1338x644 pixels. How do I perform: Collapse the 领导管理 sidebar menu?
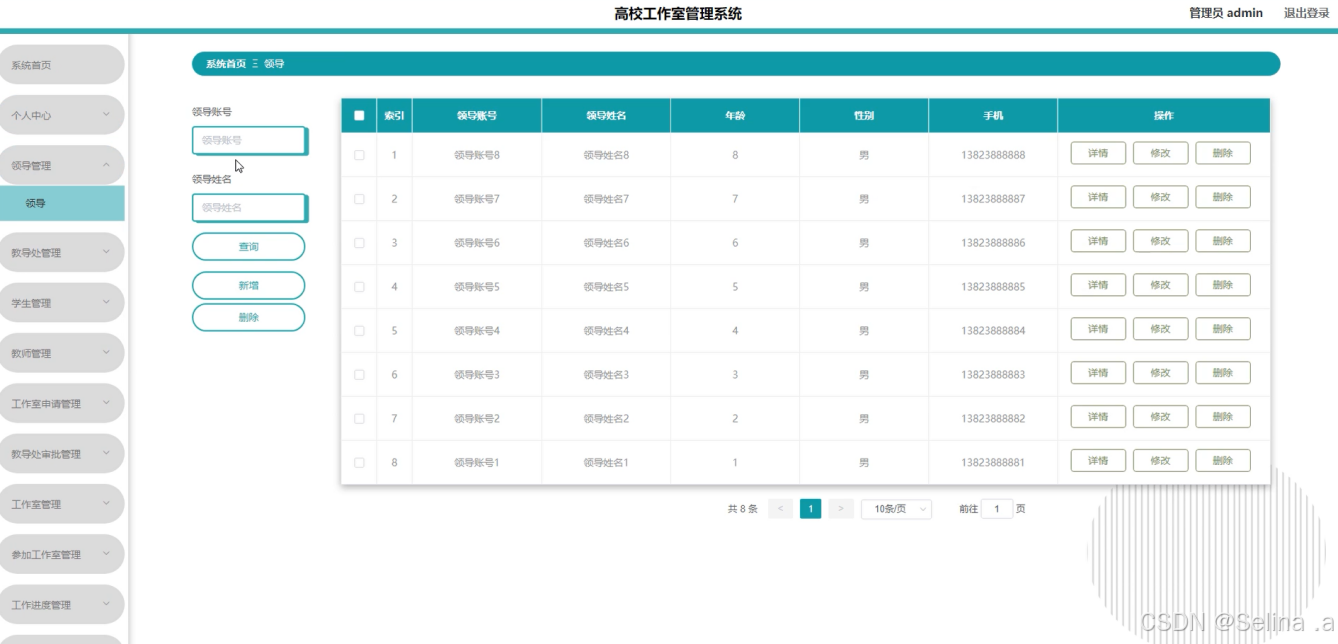click(62, 165)
